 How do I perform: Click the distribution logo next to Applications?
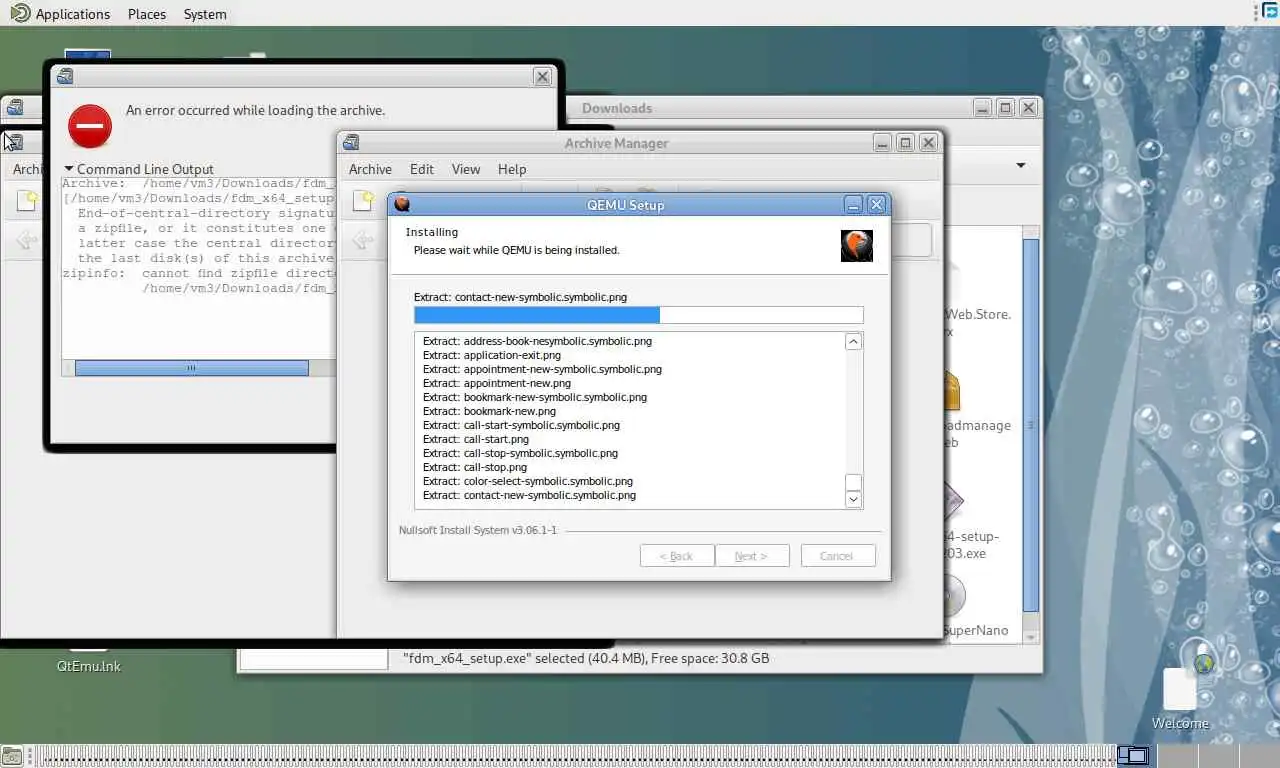point(19,13)
